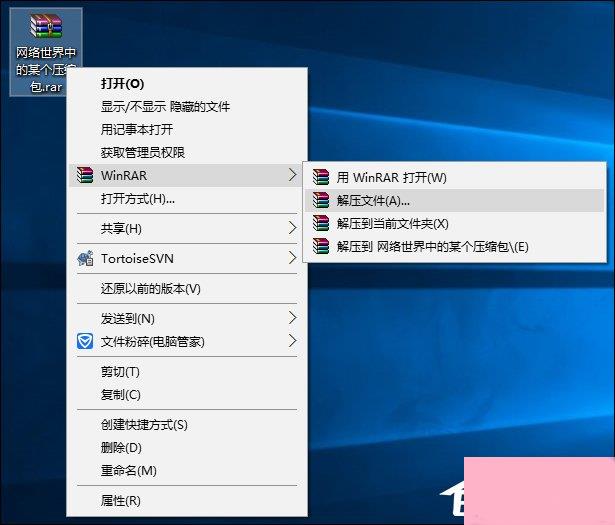Open the TortoiseSVN entry
Image resolution: width=615 pixels, height=525 pixels.
pos(187,258)
